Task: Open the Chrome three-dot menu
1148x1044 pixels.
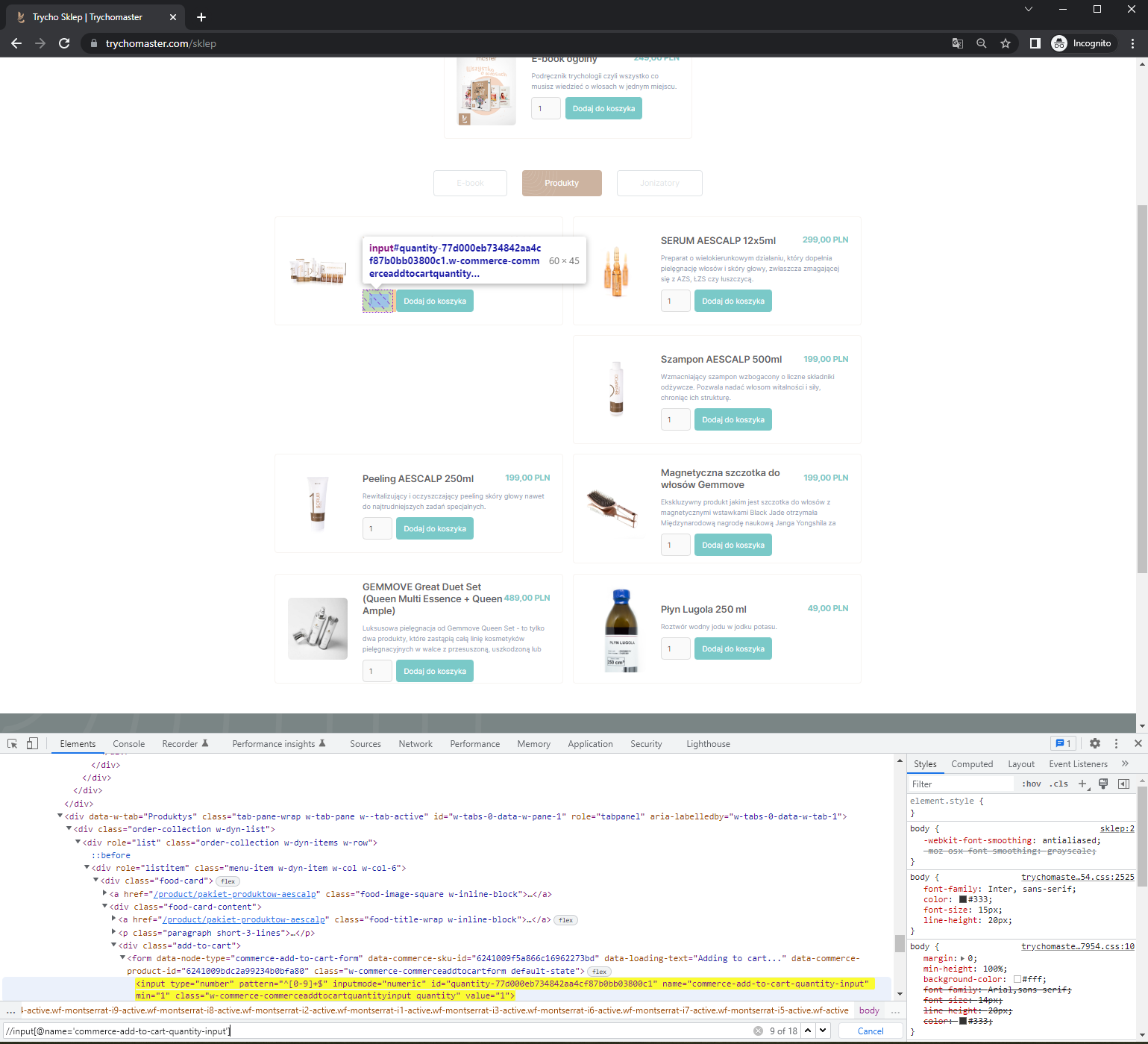Action: pos(1132,43)
